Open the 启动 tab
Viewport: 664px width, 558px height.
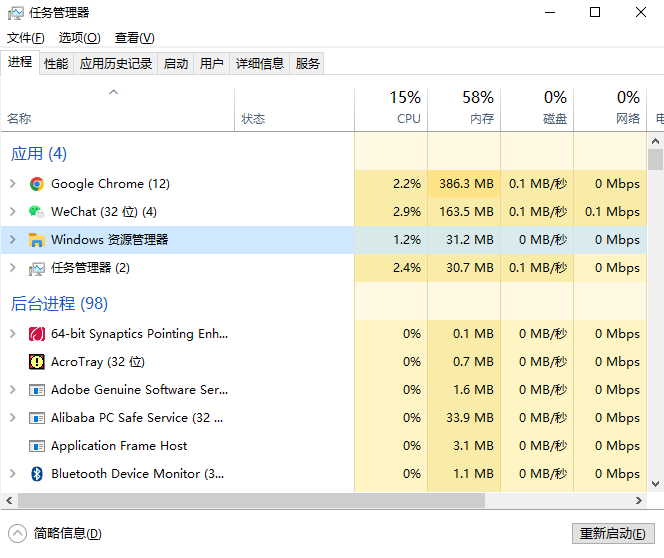pos(176,63)
